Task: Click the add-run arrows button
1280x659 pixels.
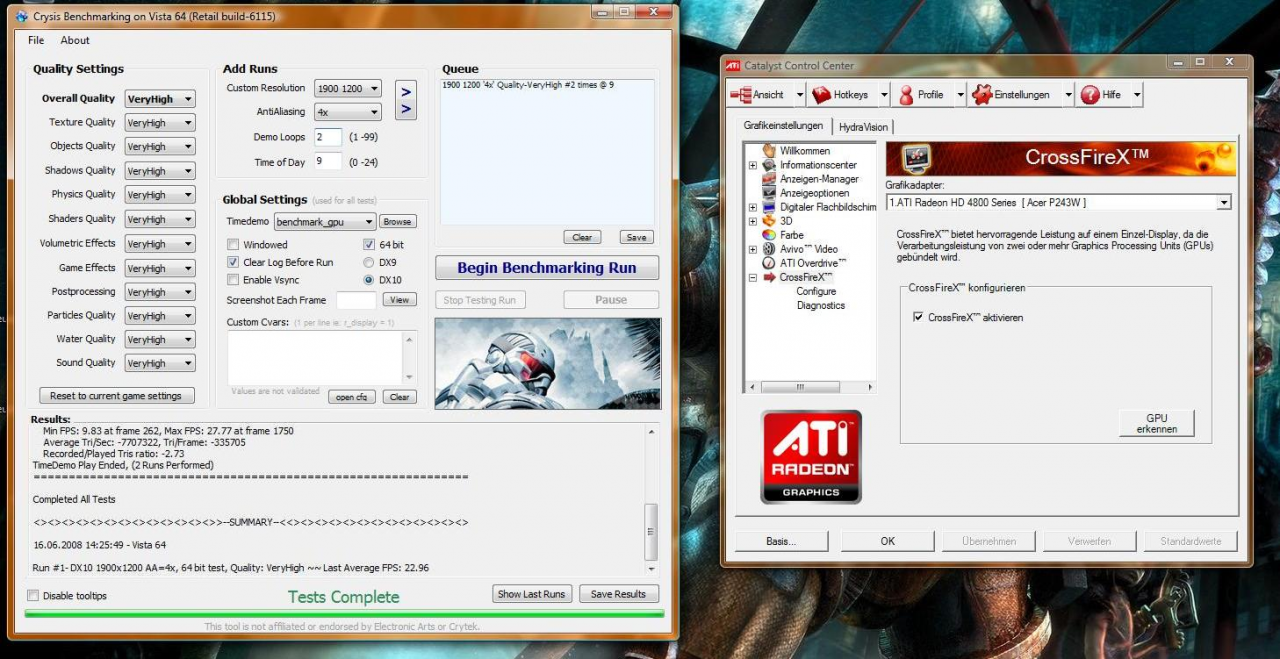Action: click(x=406, y=100)
